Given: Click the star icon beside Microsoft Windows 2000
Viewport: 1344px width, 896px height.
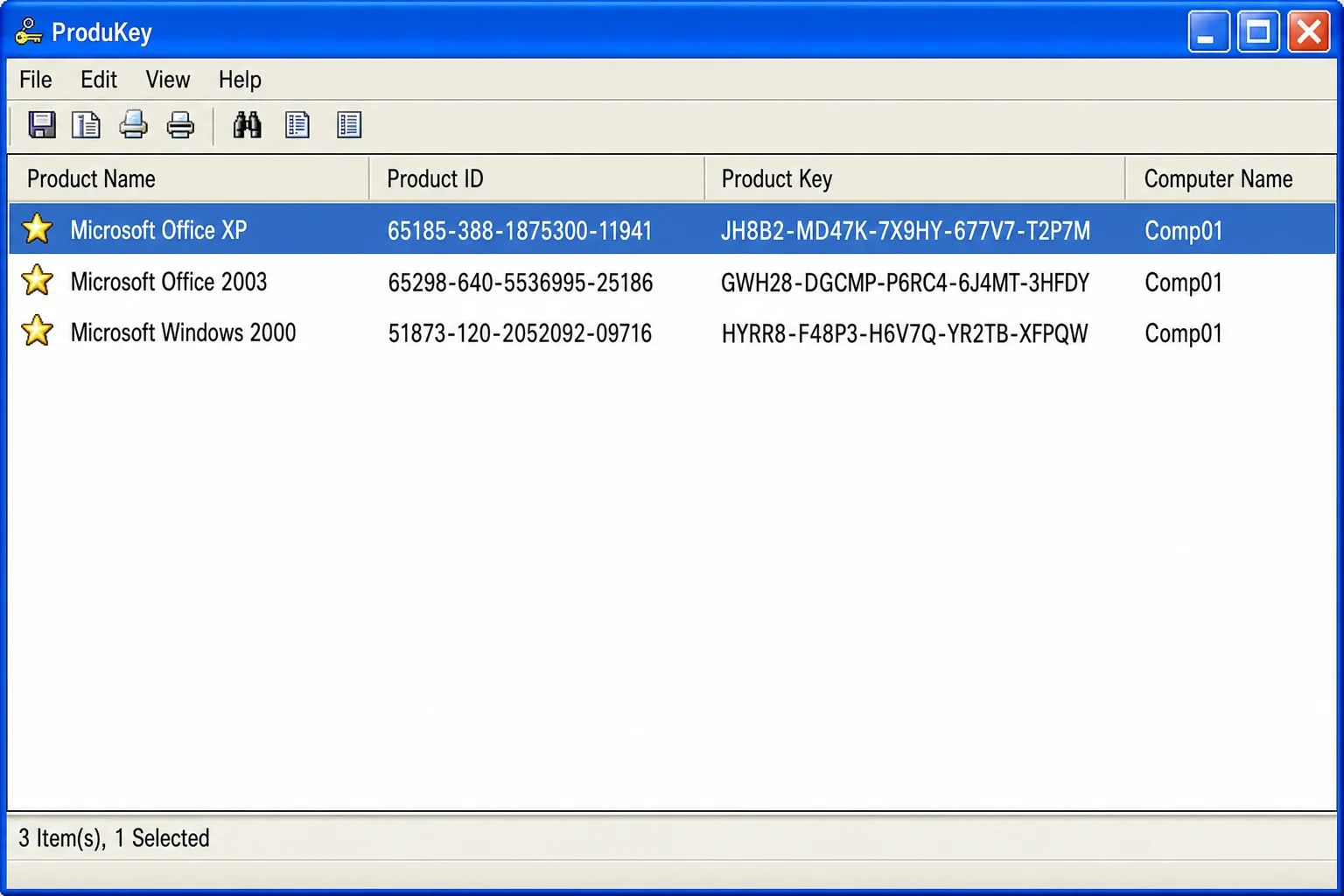Looking at the screenshot, I should [38, 332].
